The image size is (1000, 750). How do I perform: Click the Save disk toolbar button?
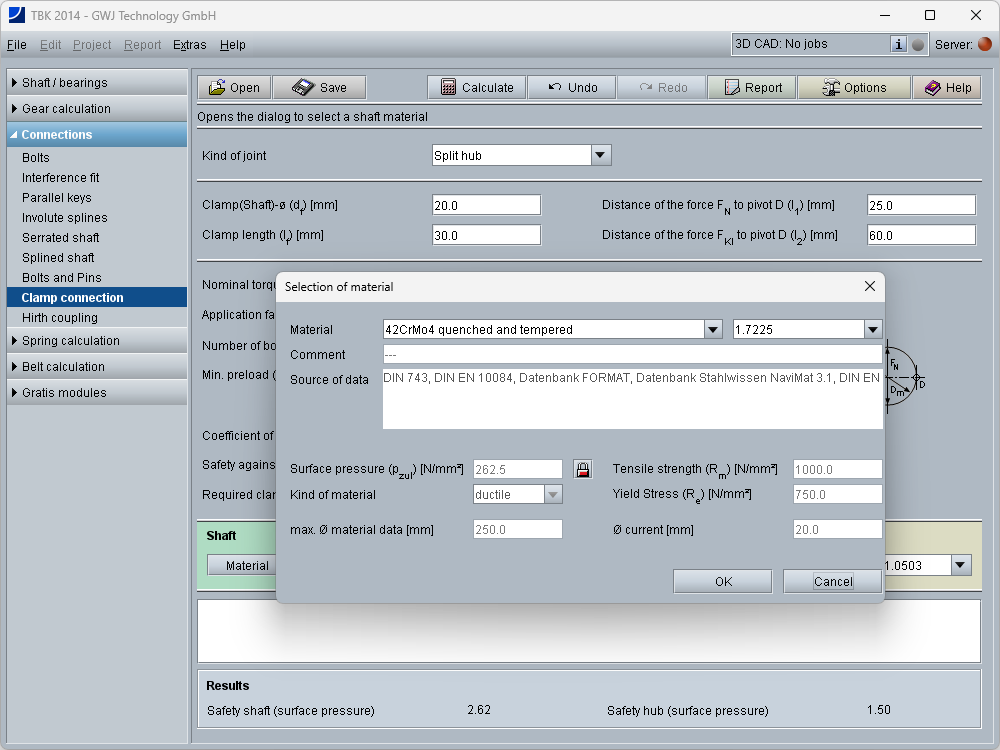pyautogui.click(x=319, y=88)
